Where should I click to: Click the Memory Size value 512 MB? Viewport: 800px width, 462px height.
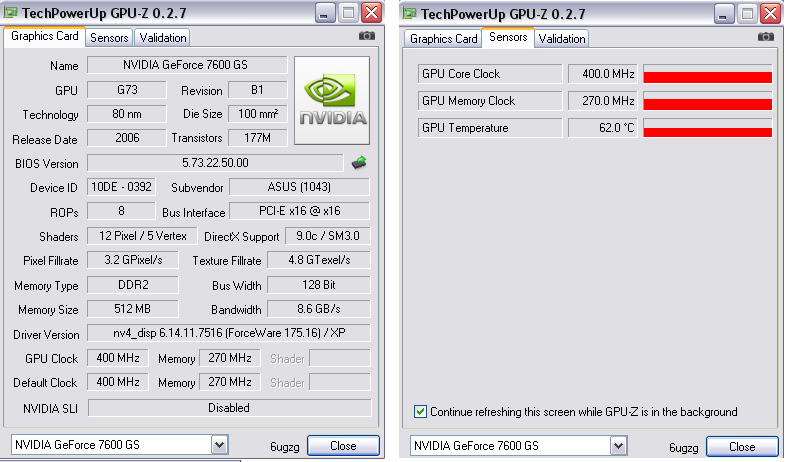point(133,309)
